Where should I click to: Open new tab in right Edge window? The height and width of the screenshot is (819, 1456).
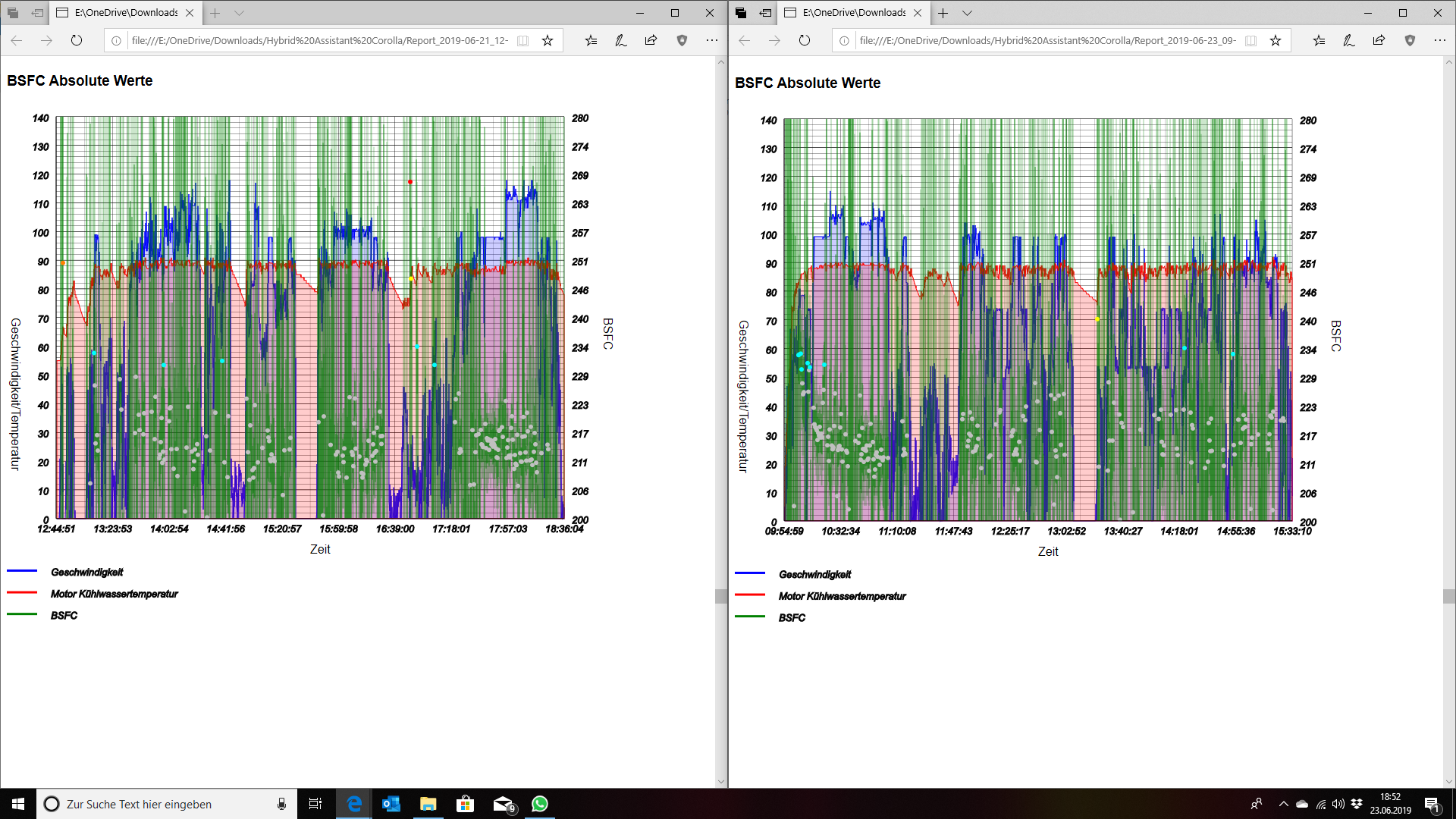(943, 13)
